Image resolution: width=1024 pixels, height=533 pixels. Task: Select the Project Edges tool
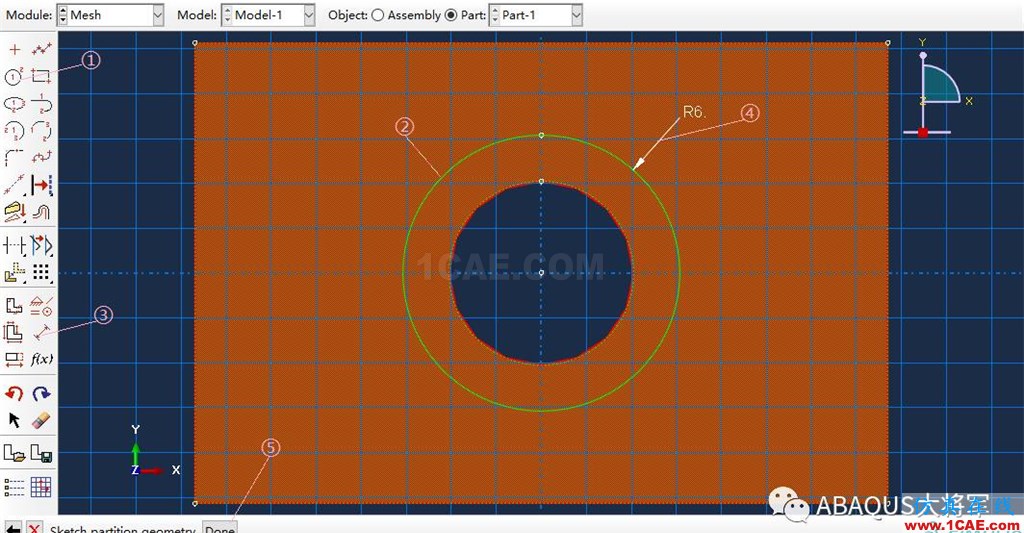(x=41, y=186)
